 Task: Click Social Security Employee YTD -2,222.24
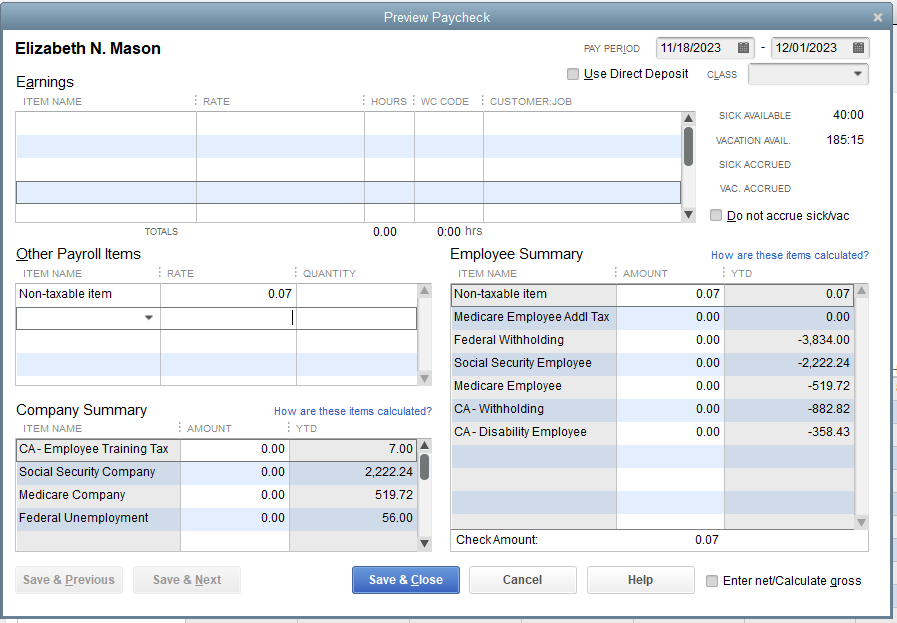pyautogui.click(x=823, y=363)
